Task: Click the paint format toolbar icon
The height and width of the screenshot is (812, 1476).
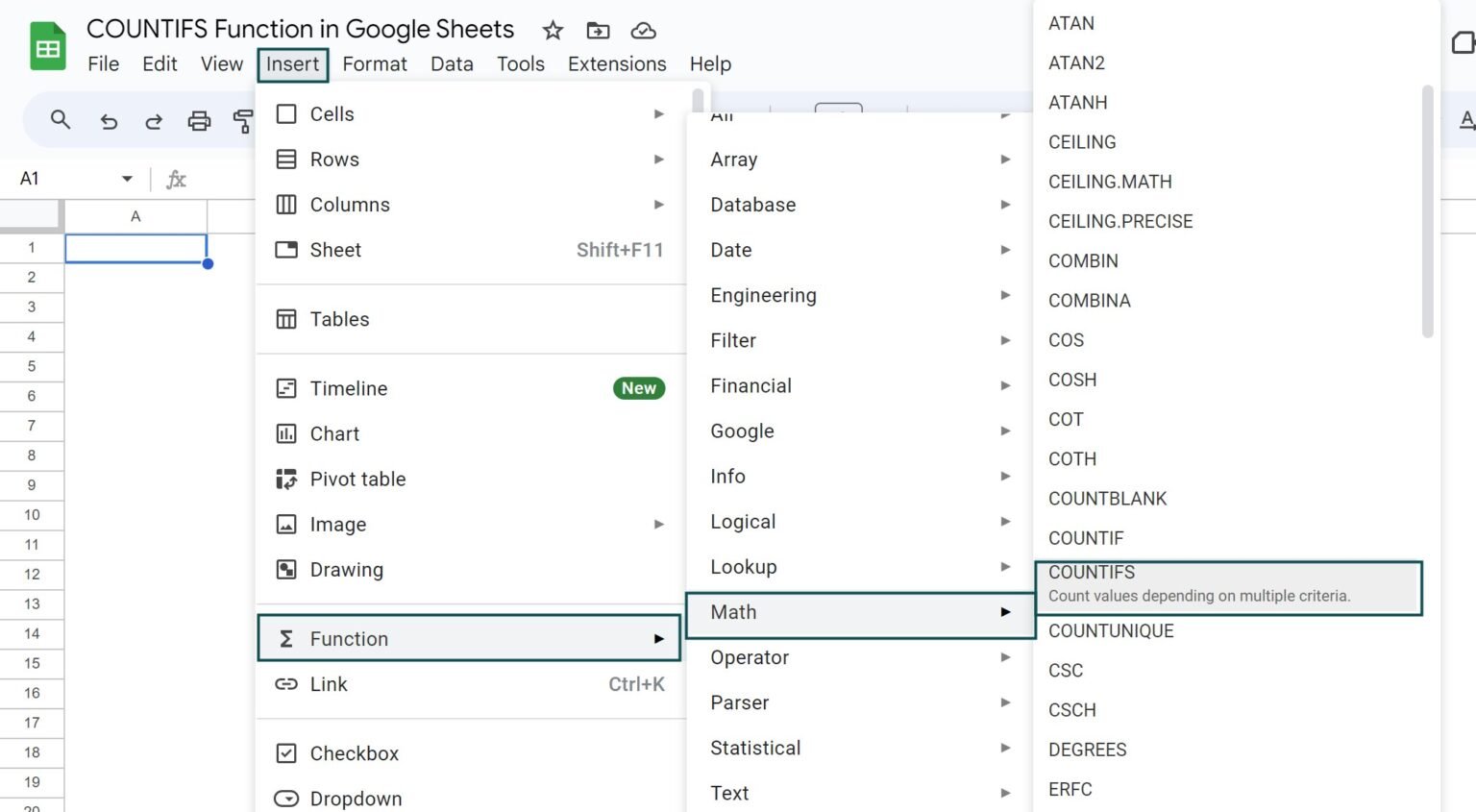Action: [245, 120]
